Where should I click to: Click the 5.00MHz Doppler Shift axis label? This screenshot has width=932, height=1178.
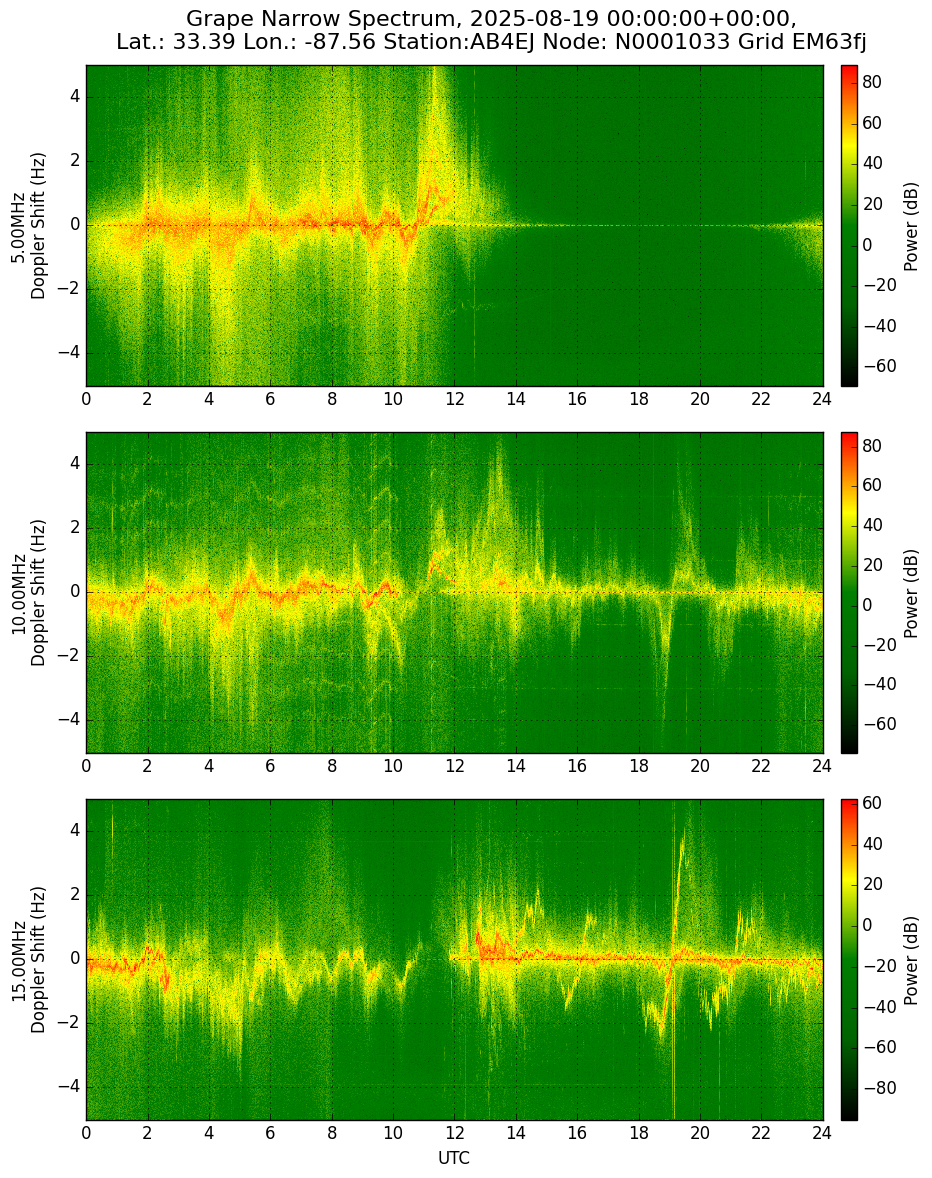pyautogui.click(x=28, y=225)
